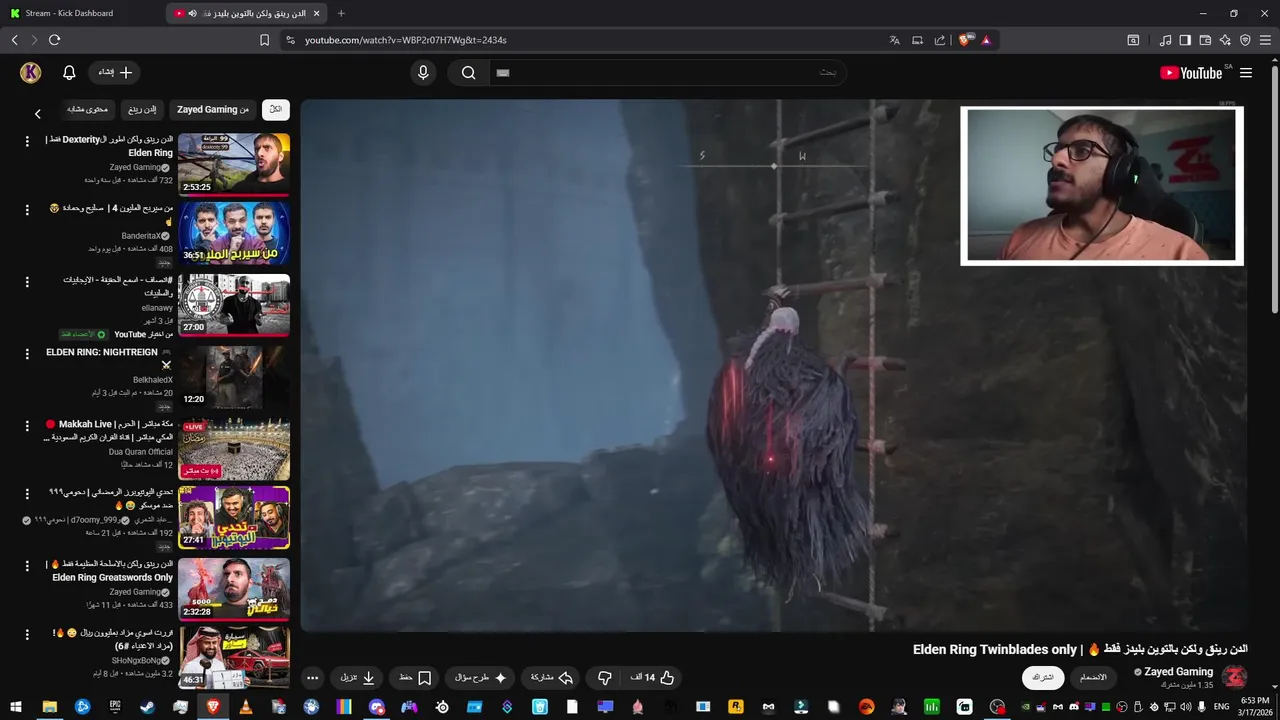Open Brave Wallet icon
Viewport: 1280px width, 720px height.
[1205, 40]
